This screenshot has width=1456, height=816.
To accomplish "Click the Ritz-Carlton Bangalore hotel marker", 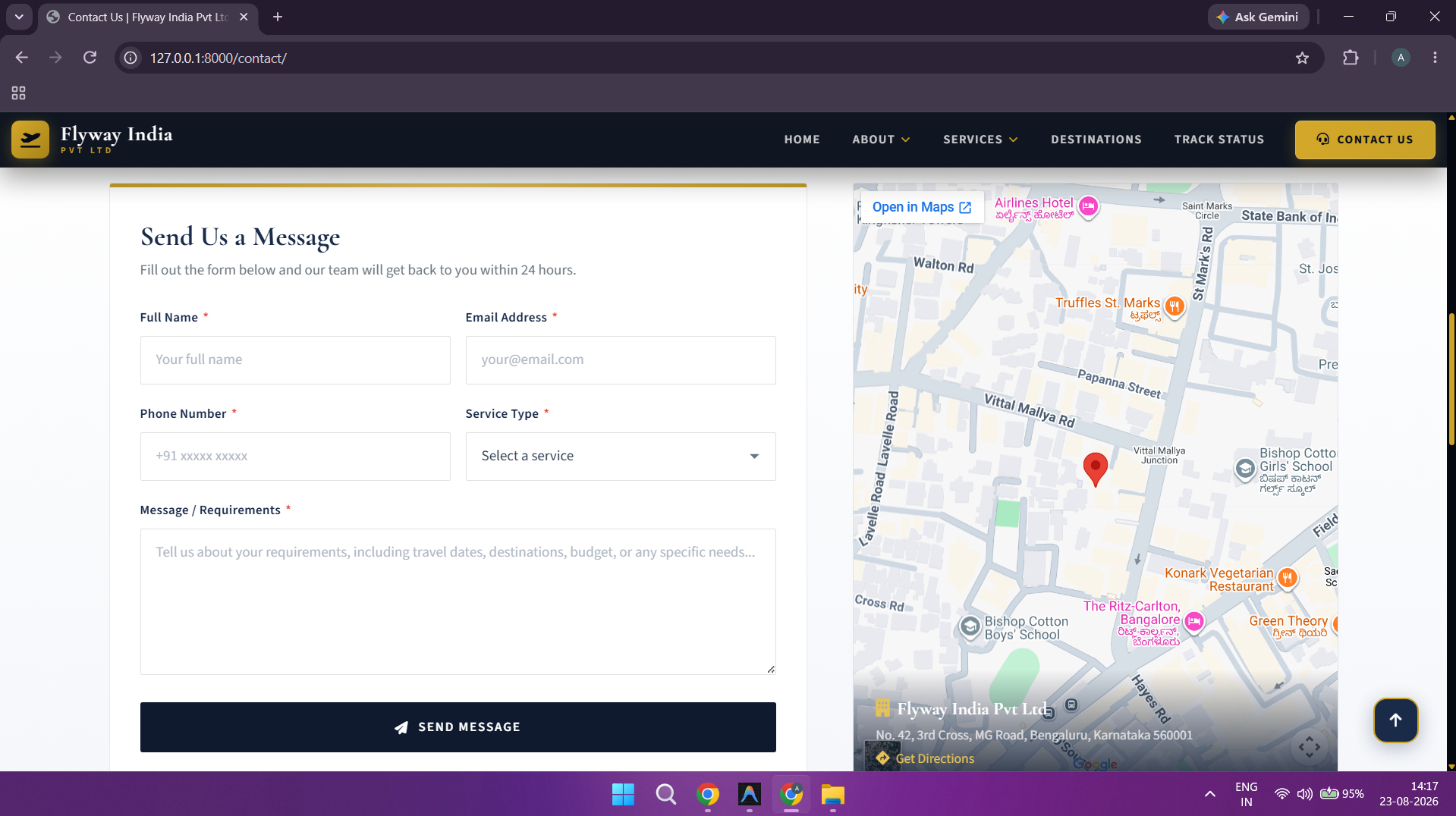I will pos(1193,622).
